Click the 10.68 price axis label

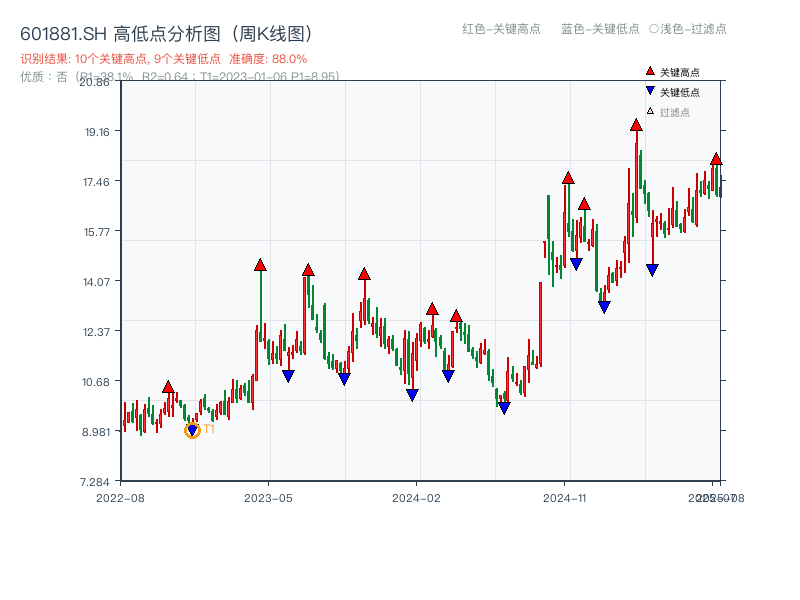coord(96,382)
